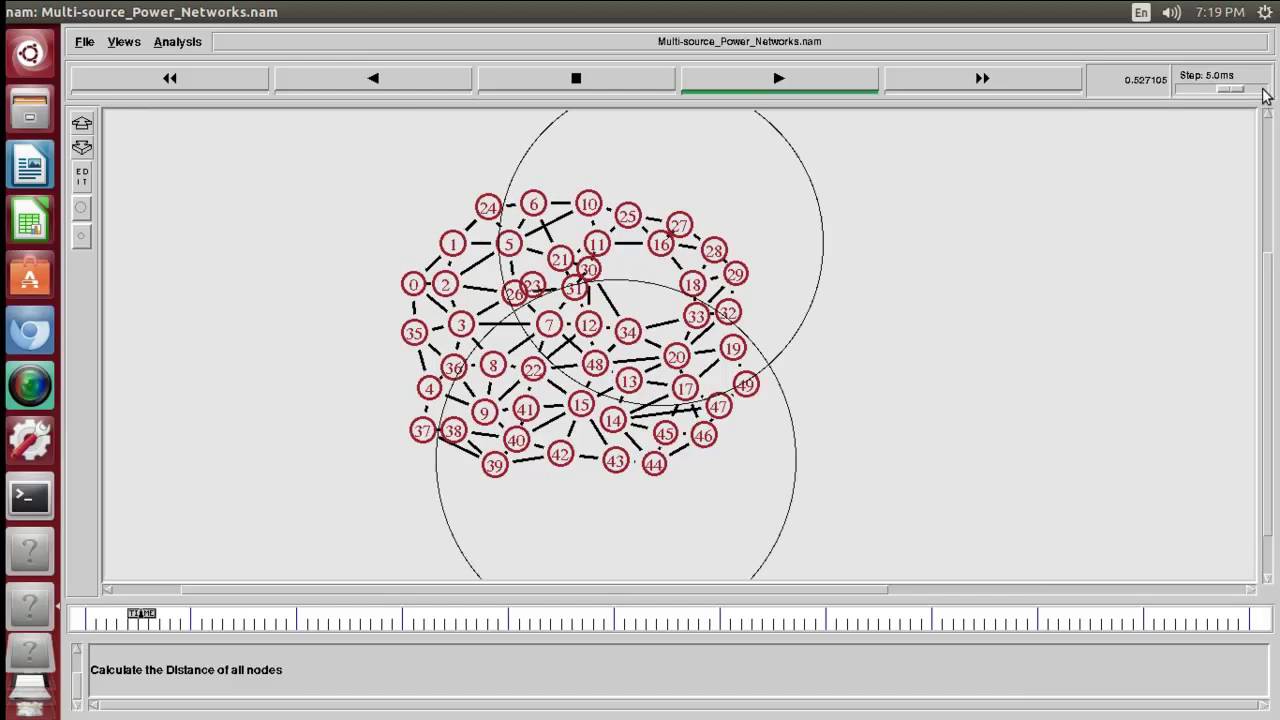Viewport: 1280px width, 720px height.
Task: Click the 'Calculate the Distance of all nodes' text
Action: click(186, 670)
